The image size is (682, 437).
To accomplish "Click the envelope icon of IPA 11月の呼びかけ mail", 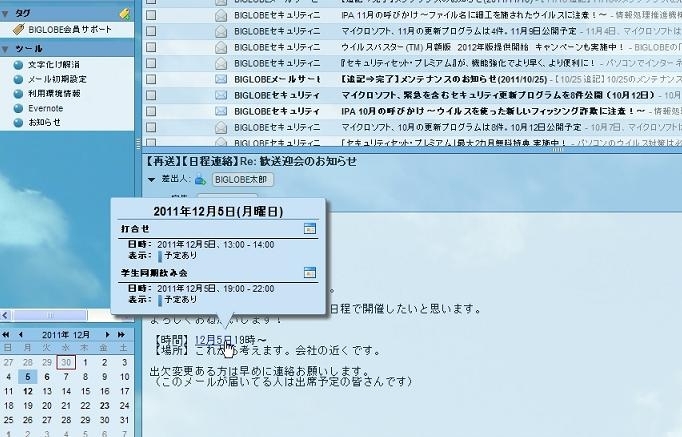I will (221, 15).
